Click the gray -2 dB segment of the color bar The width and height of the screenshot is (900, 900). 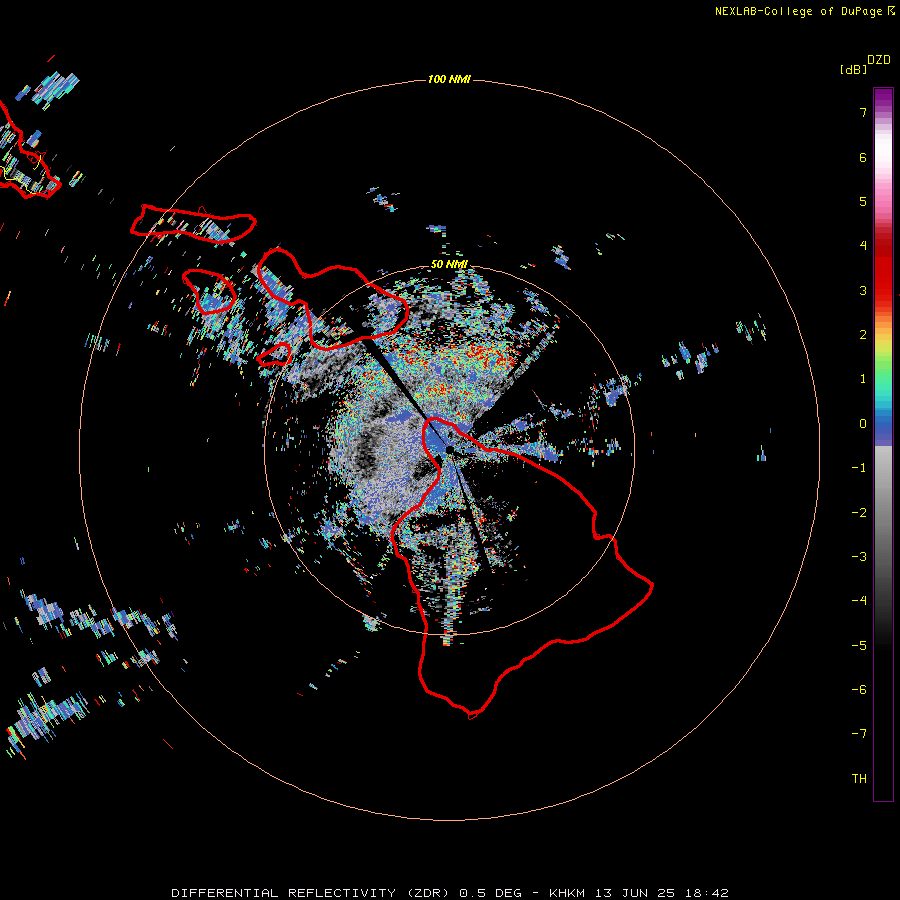point(883,513)
